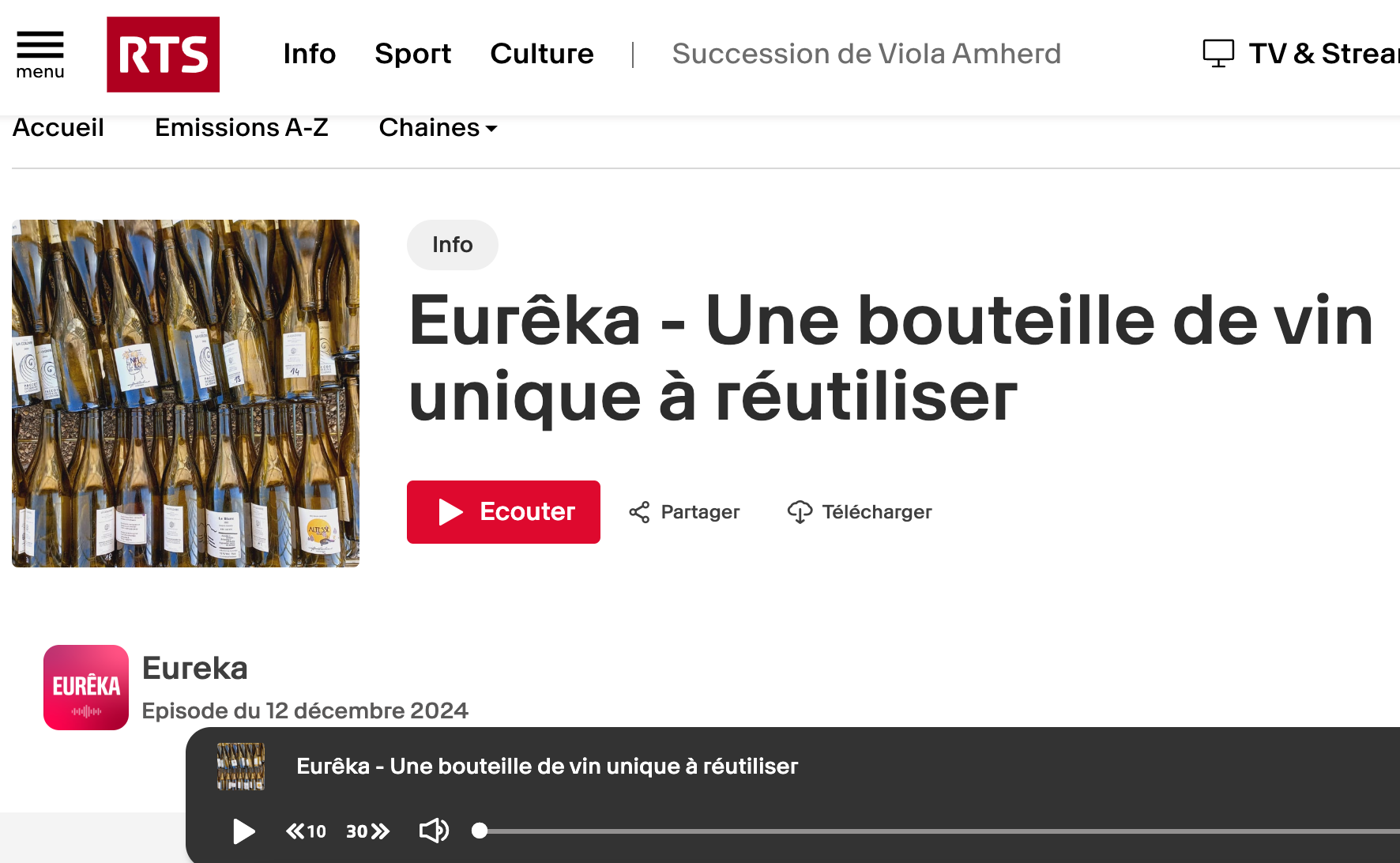Open the Sport section
This screenshot has width=1400, height=863.
[412, 54]
